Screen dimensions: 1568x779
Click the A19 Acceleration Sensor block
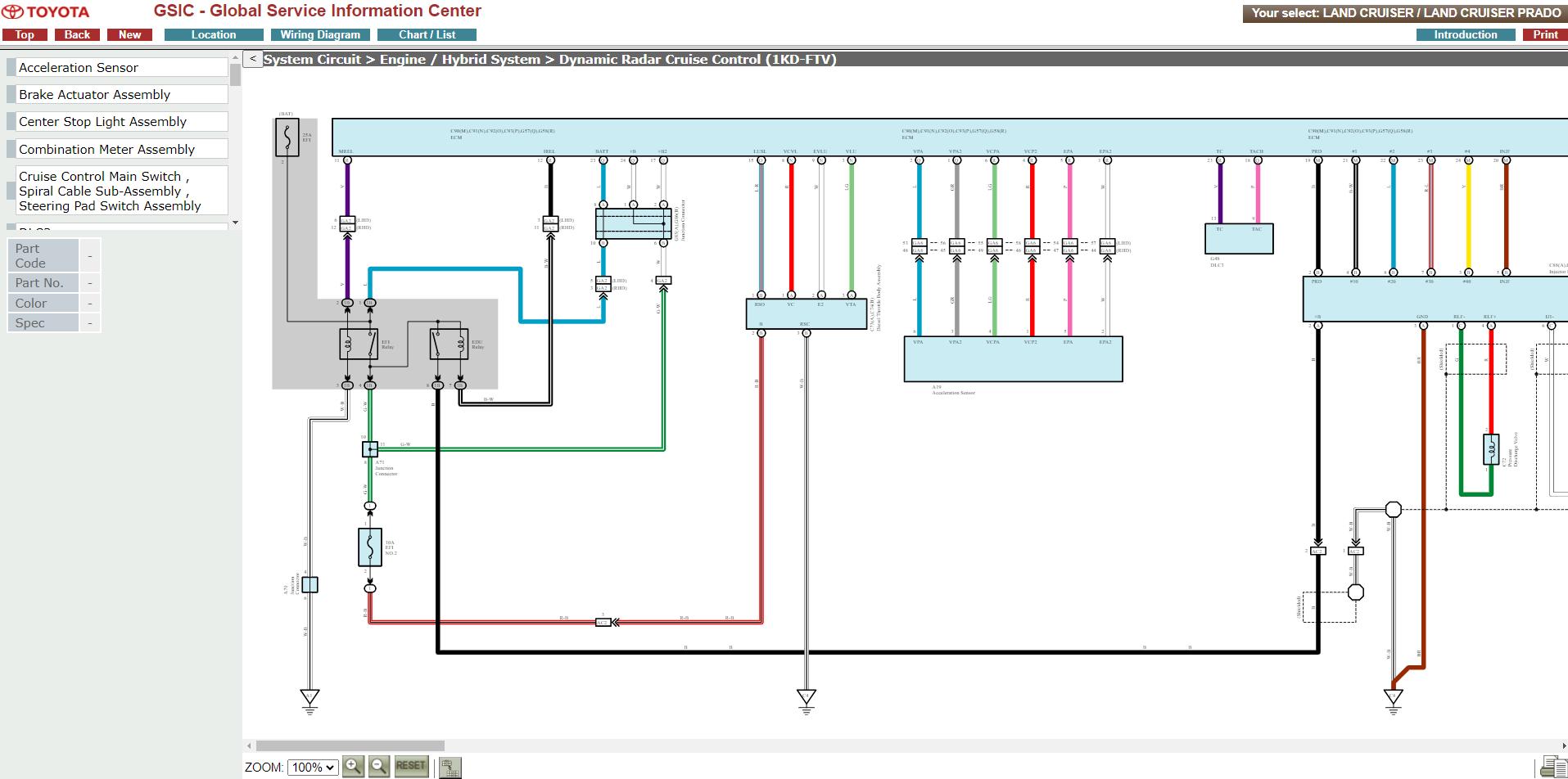[1013, 359]
